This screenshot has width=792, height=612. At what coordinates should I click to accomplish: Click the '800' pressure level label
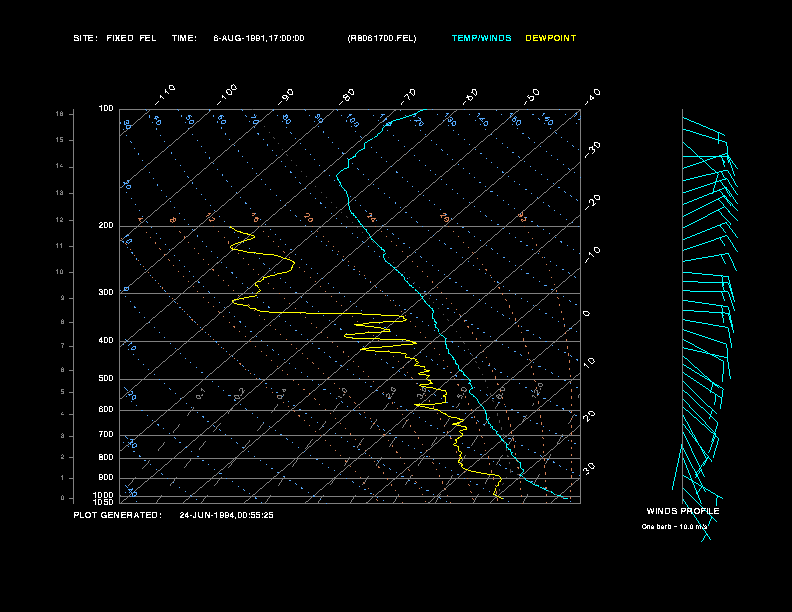pyautogui.click(x=106, y=457)
